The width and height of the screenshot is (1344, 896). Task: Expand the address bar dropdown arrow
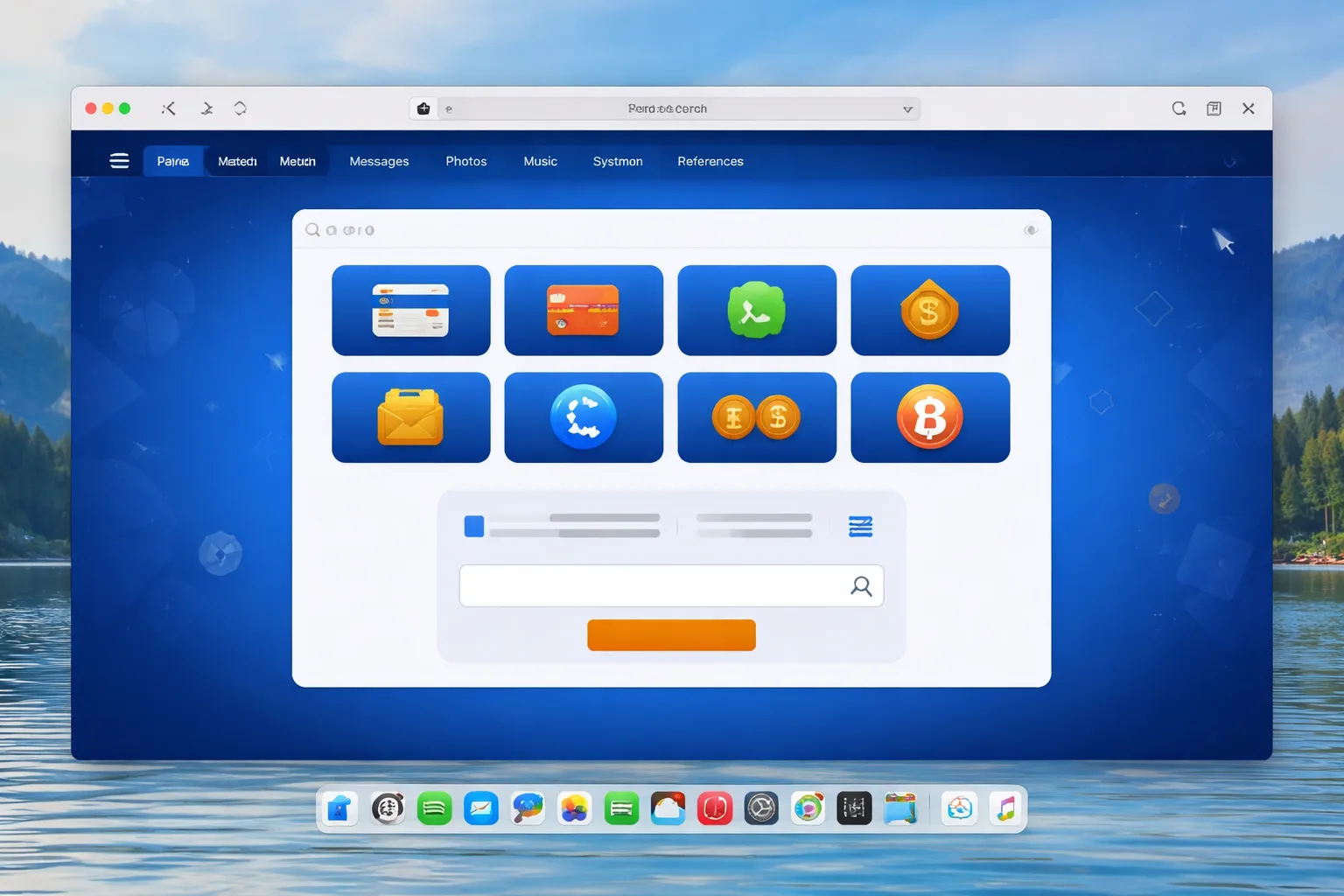tap(907, 109)
